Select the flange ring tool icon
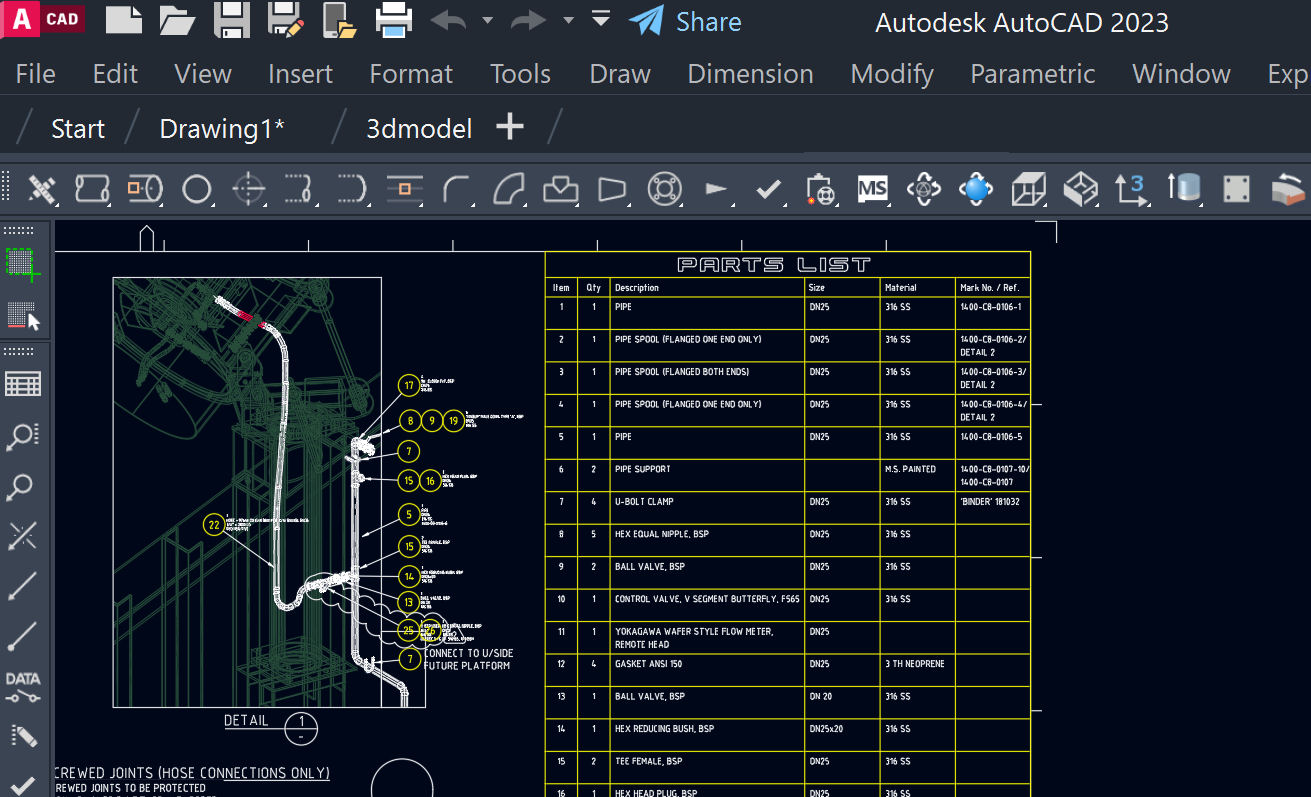The image size is (1311, 797). tap(664, 188)
